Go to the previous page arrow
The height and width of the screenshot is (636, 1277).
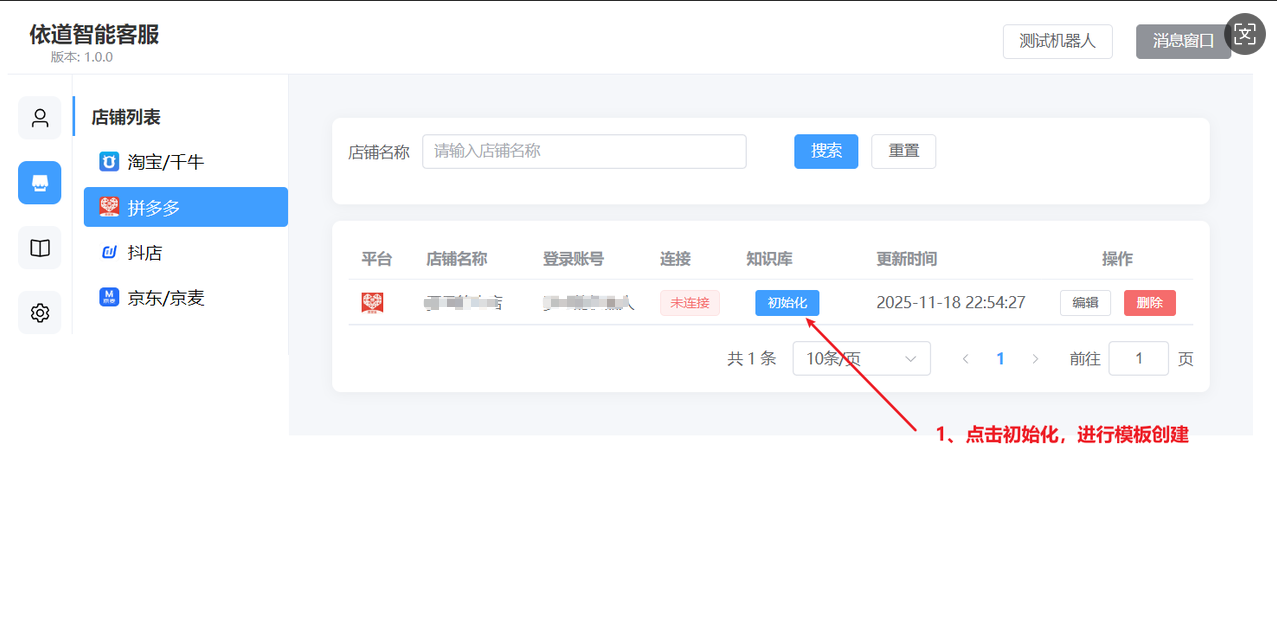(x=965, y=359)
